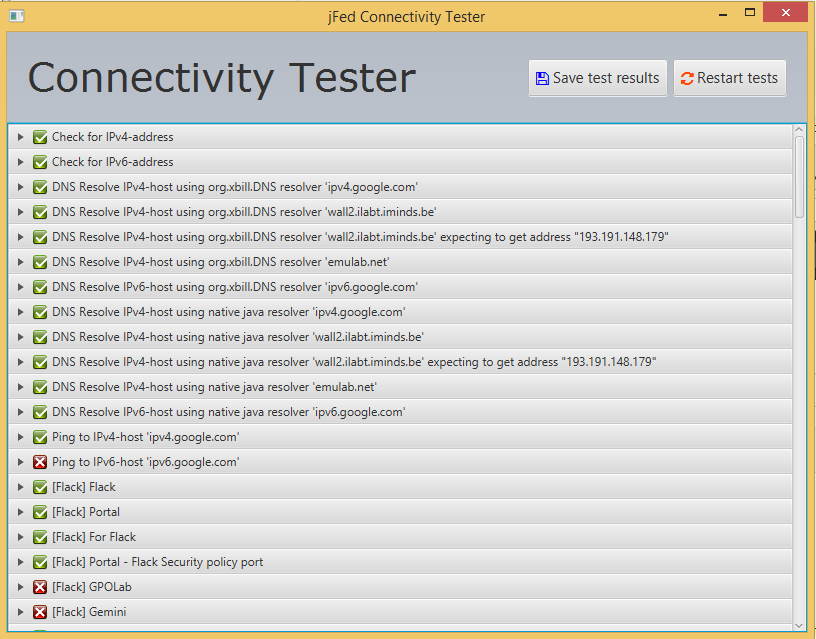Click green check icon for [Flack] Portal

click(40, 512)
